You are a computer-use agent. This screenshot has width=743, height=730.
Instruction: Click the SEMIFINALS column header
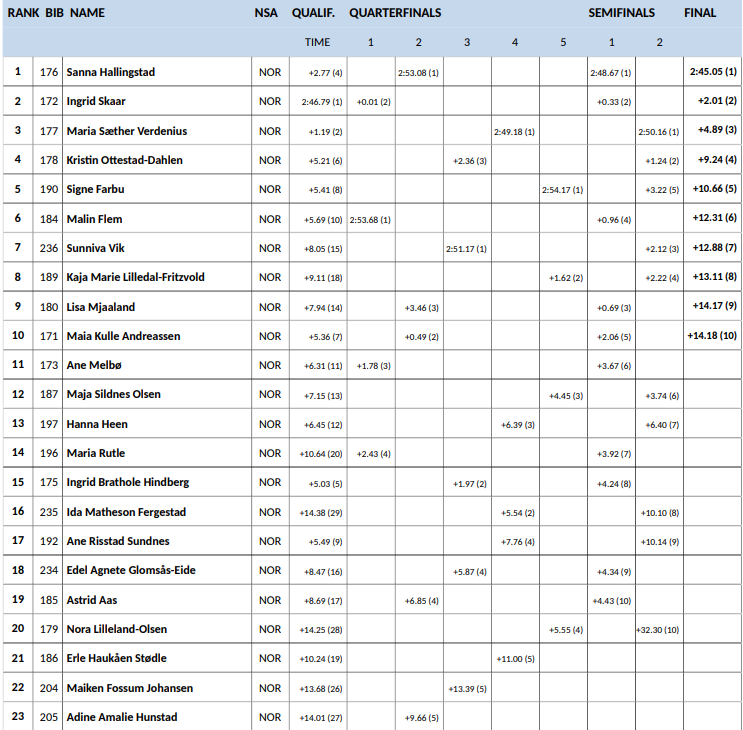click(x=621, y=13)
